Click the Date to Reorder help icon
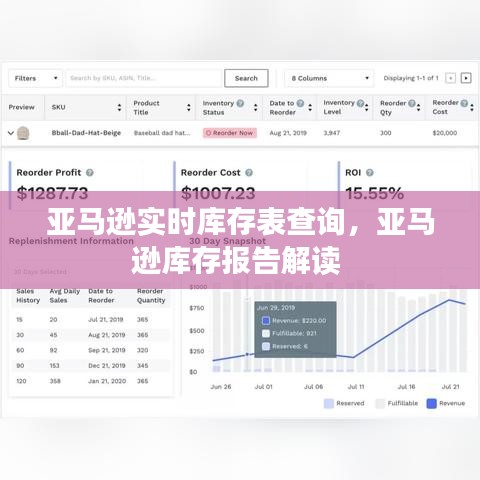This screenshot has height=480, width=480. click(300, 103)
